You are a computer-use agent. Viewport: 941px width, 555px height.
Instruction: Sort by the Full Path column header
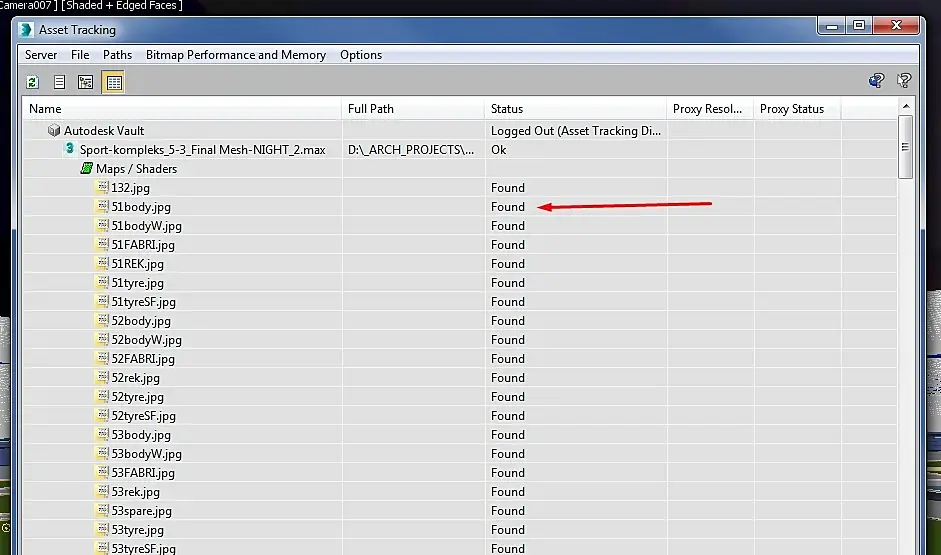[413, 109]
